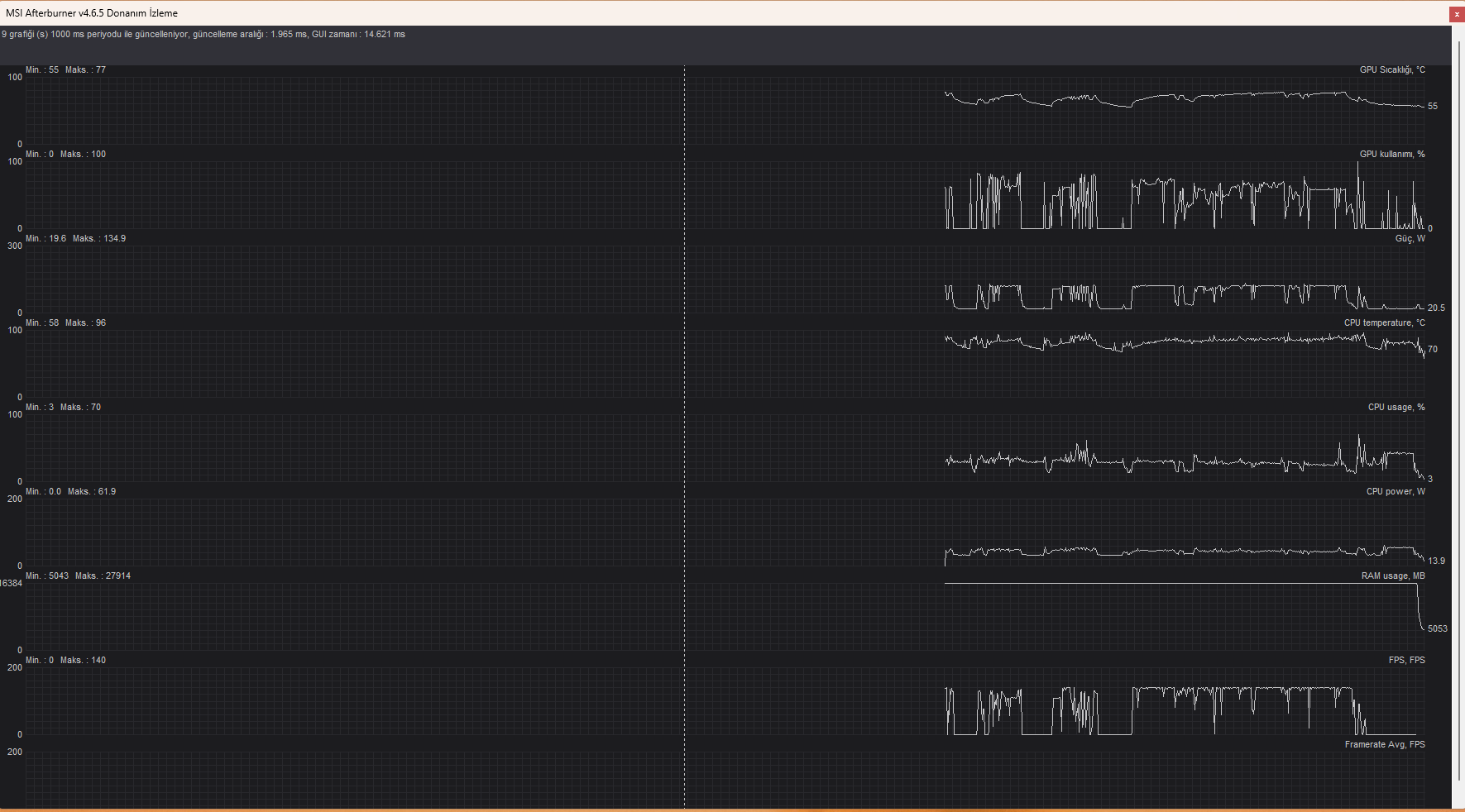Select the 'CPU usage, %' graph label
The image size is (1465, 812).
coord(1396,408)
